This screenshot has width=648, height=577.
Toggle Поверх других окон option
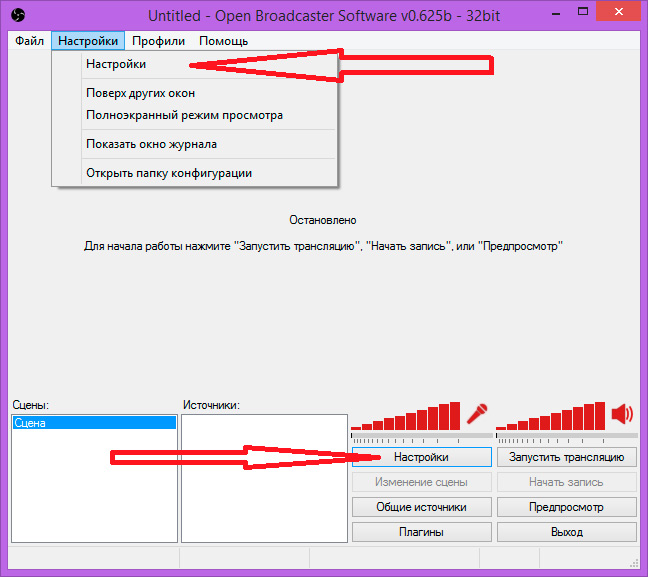[195, 93]
